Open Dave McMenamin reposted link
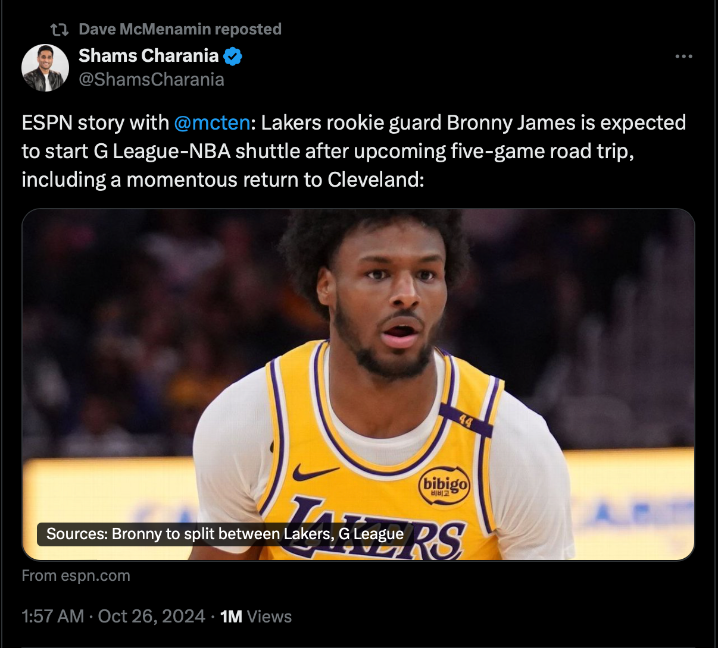The width and height of the screenshot is (718, 648). [x=180, y=29]
